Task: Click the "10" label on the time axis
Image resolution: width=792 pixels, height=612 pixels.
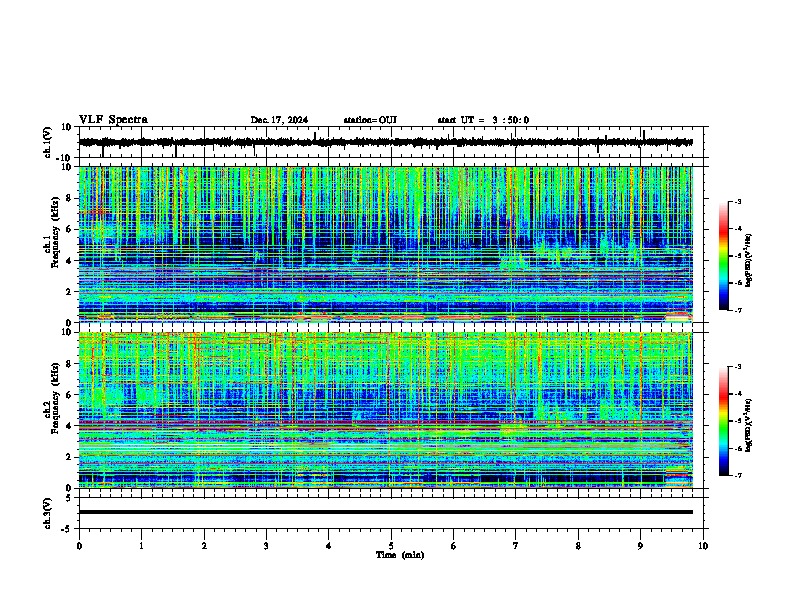Action: point(703,546)
